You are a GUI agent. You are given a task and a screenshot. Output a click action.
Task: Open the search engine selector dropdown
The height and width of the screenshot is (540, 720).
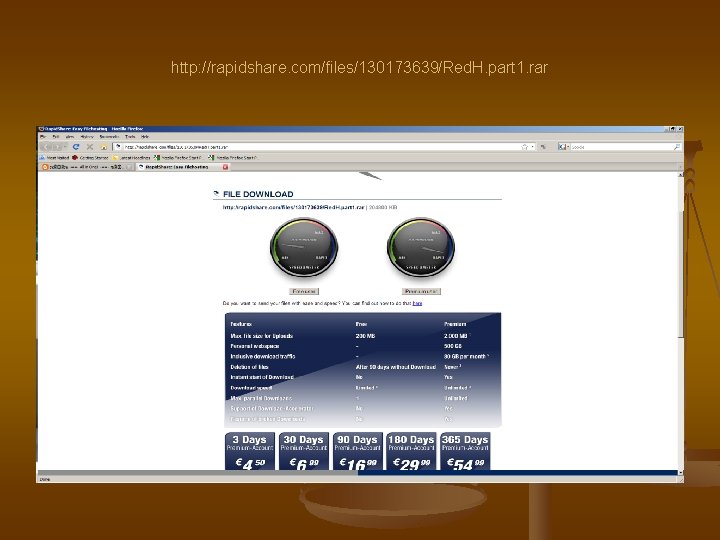(x=563, y=147)
